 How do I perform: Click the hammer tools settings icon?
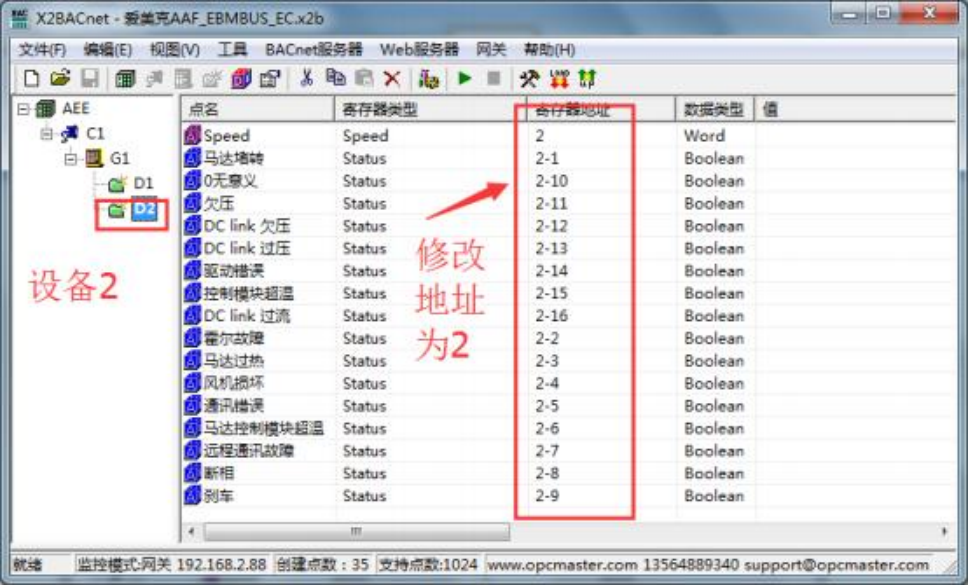[529, 79]
